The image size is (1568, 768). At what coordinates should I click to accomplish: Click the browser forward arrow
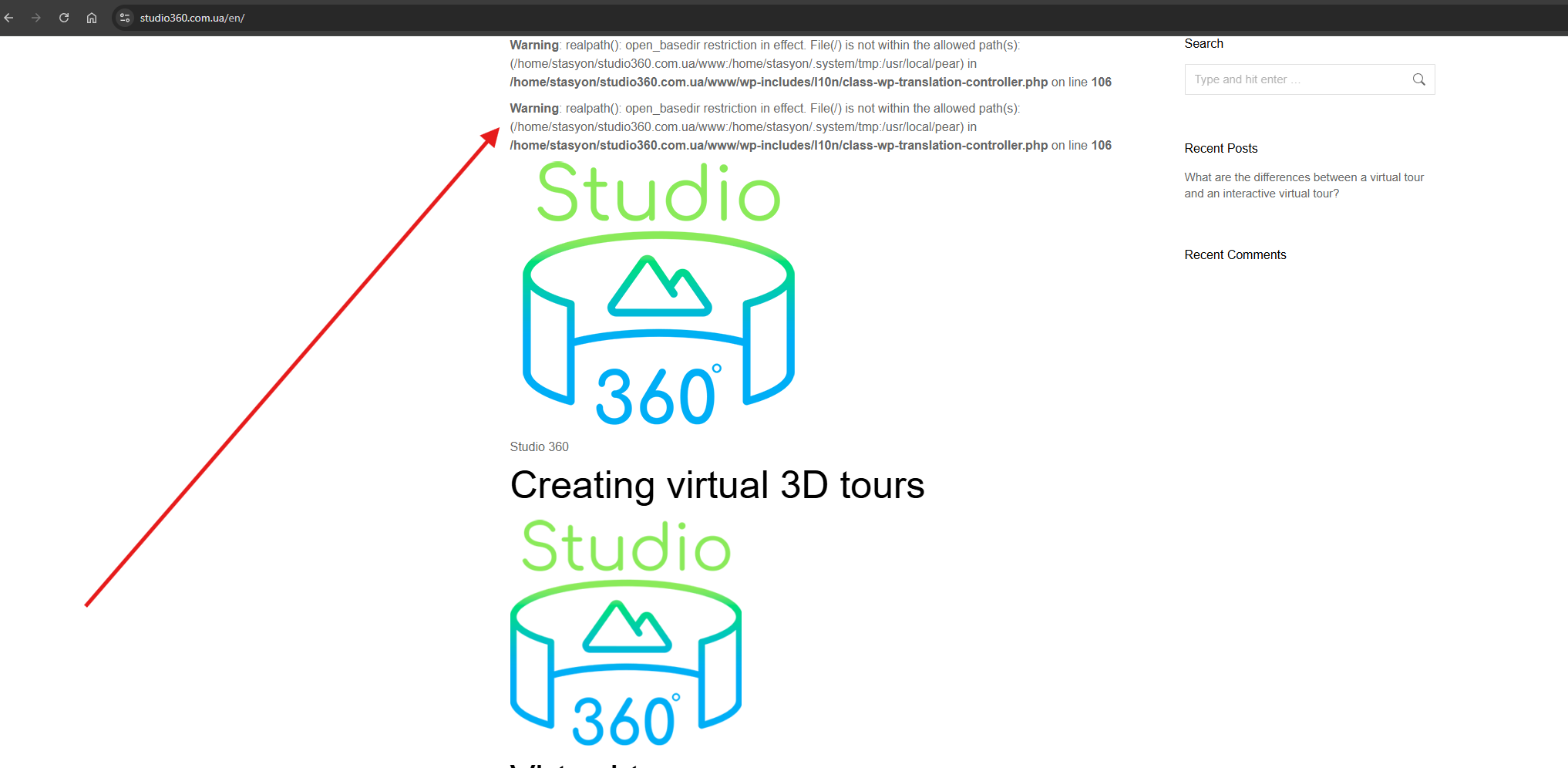[36, 18]
